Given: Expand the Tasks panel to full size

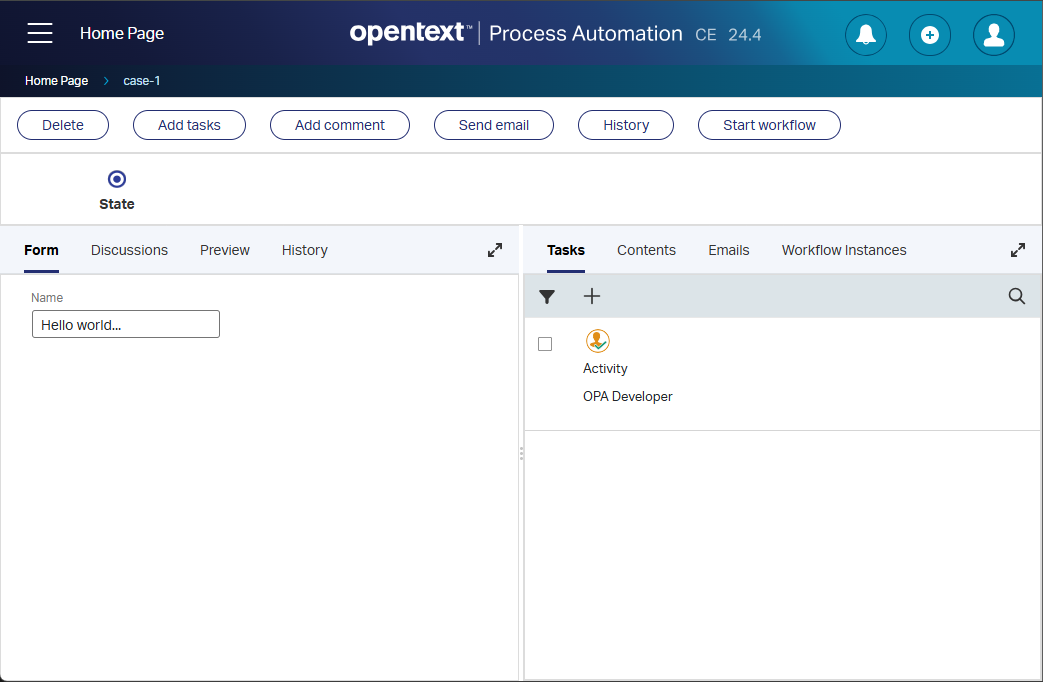Looking at the screenshot, I should pos(1018,250).
